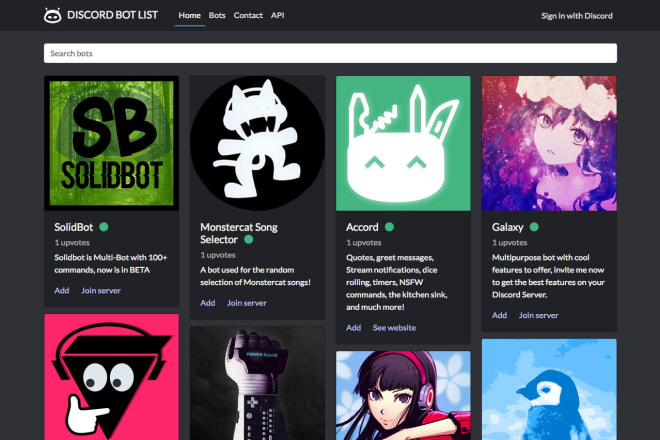The height and width of the screenshot is (440, 660).
Task: Click Accord's green online status dot
Action: tap(389, 227)
